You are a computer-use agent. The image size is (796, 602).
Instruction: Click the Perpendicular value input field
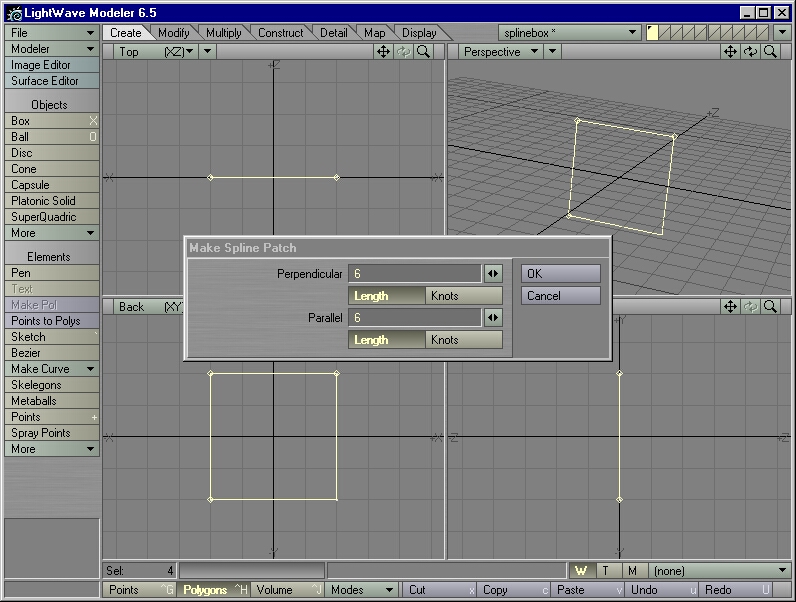(x=414, y=274)
